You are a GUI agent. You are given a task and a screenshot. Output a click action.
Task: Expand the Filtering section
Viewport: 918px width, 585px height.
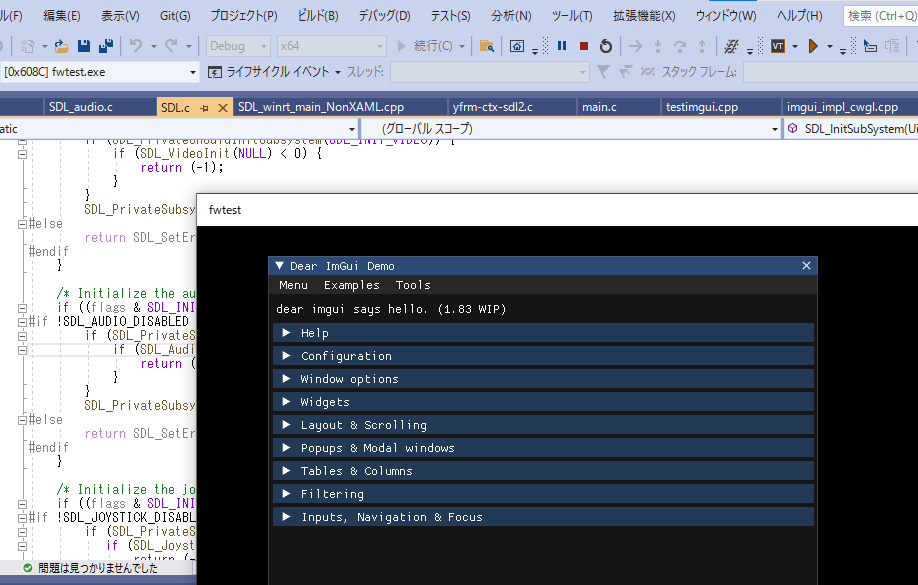(543, 494)
